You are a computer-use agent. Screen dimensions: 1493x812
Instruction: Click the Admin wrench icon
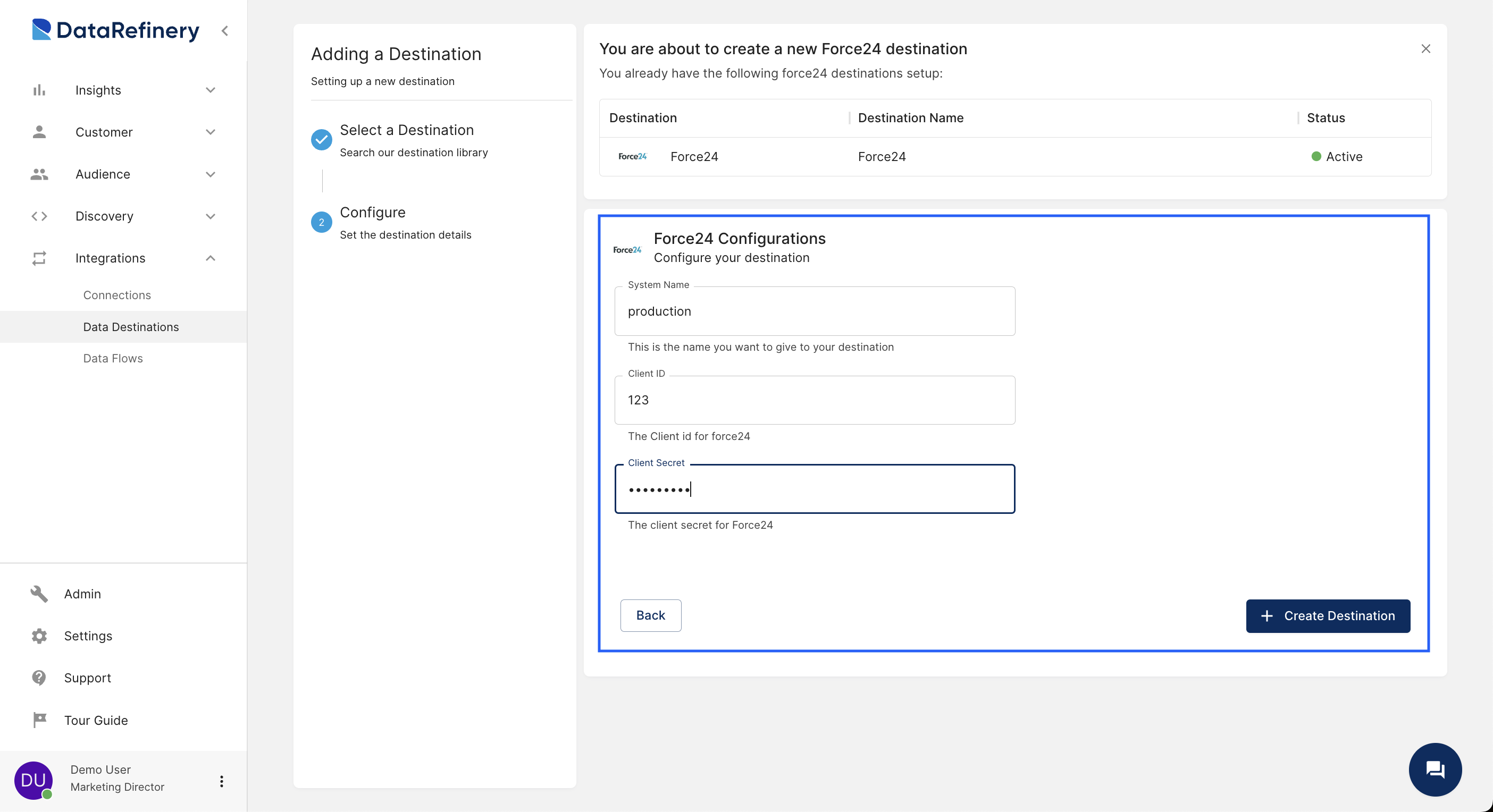(39, 594)
